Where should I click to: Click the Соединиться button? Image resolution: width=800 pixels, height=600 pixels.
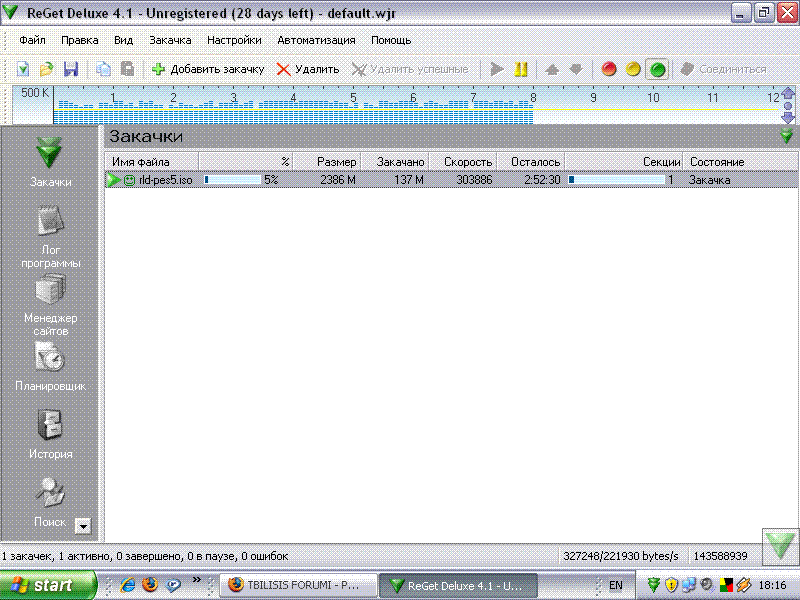(x=724, y=69)
